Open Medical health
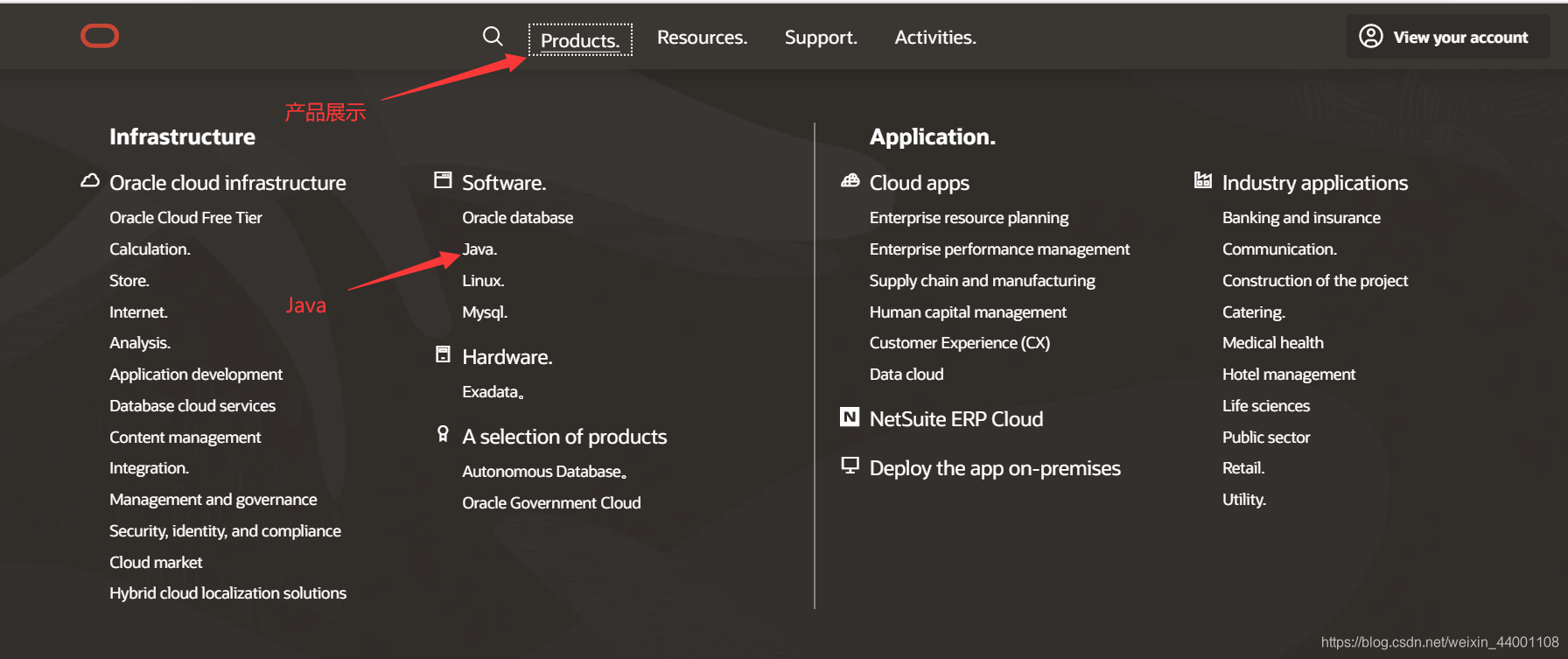This screenshot has width=1568, height=659. pyautogui.click(x=1273, y=343)
